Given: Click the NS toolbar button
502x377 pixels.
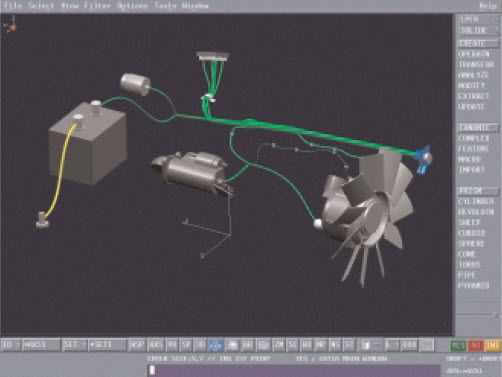Looking at the screenshot, I should tap(334, 345).
